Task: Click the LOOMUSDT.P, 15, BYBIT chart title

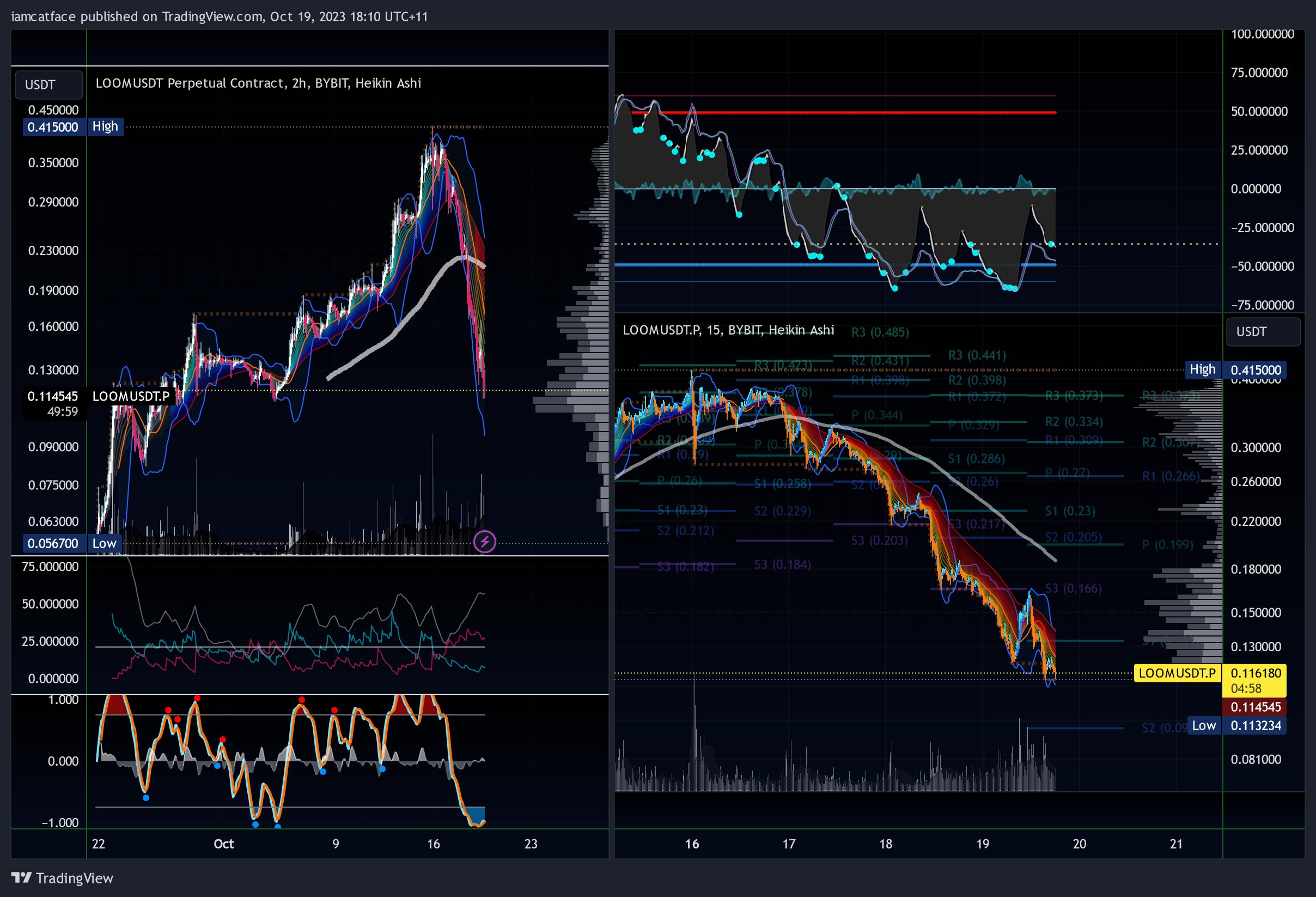Action: [x=728, y=330]
